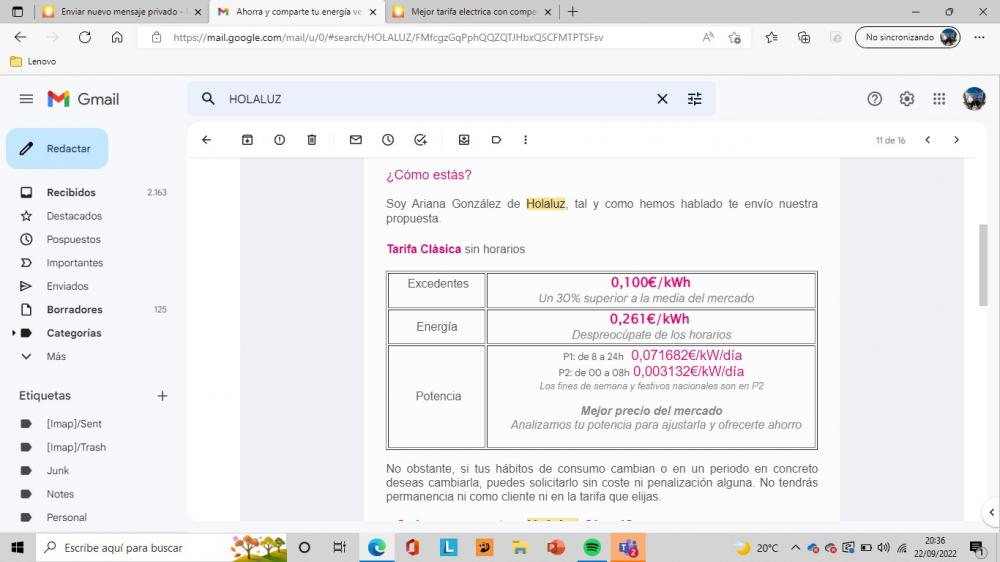
Task: Click 'Tarifa Clásica' heading text
Action: [423, 249]
